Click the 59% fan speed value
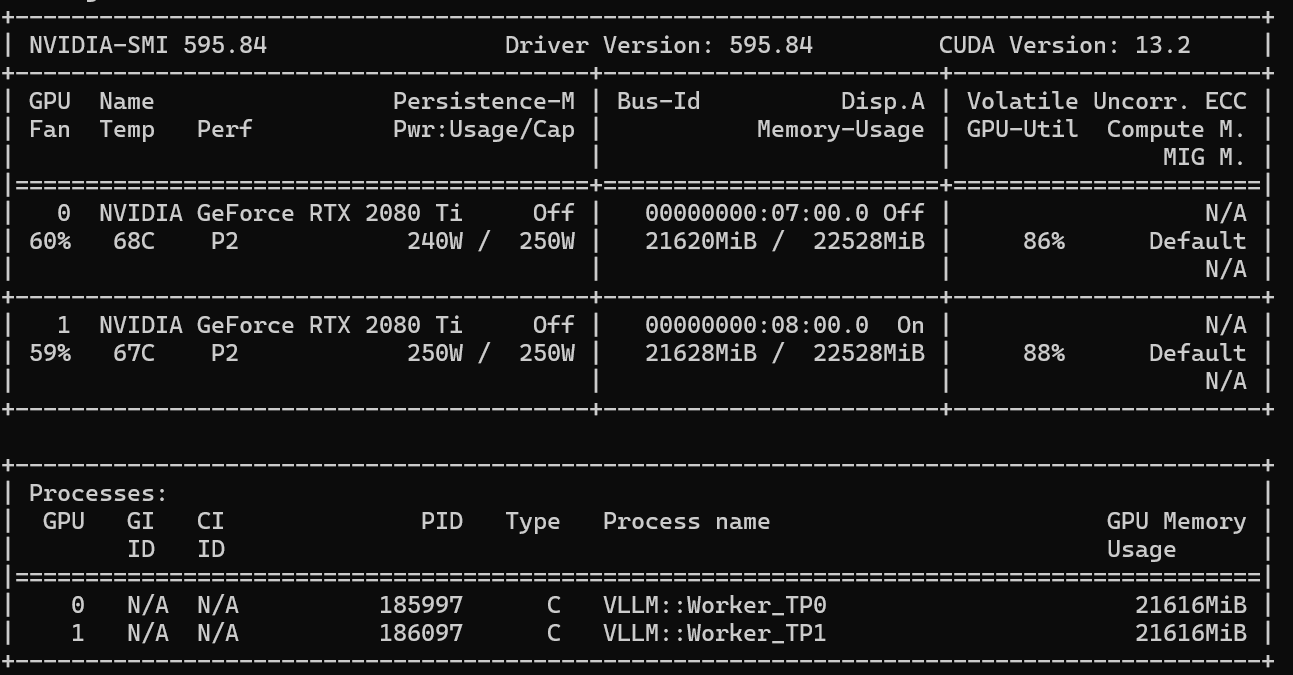 tap(50, 353)
